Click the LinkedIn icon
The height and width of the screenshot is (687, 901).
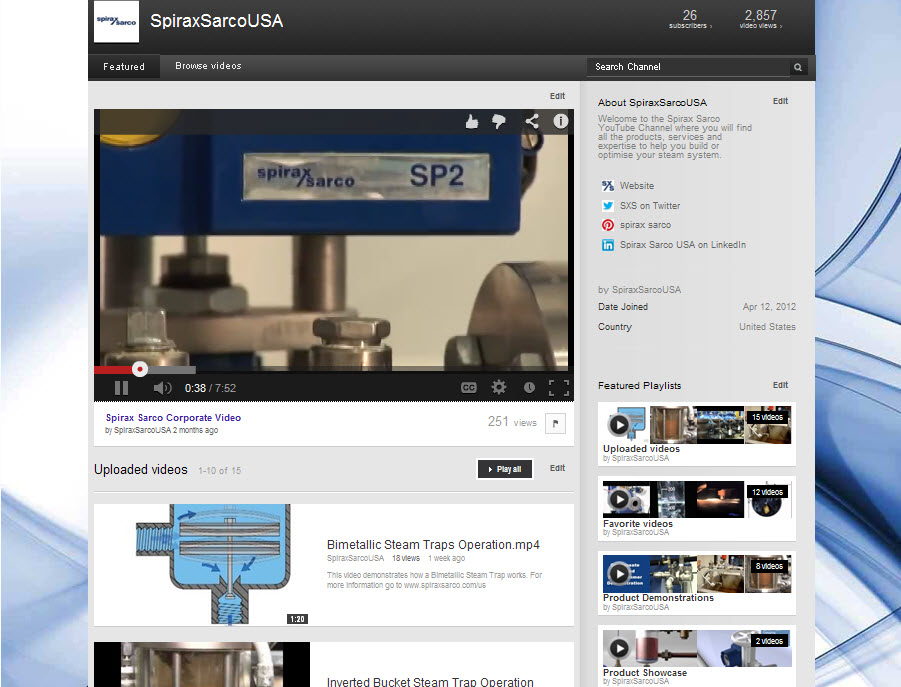point(607,245)
